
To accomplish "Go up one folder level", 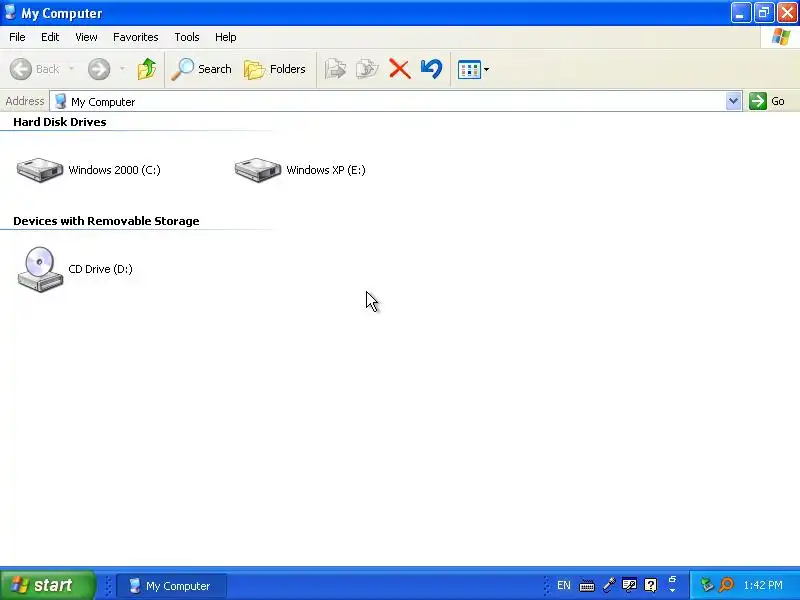I will (x=147, y=69).
